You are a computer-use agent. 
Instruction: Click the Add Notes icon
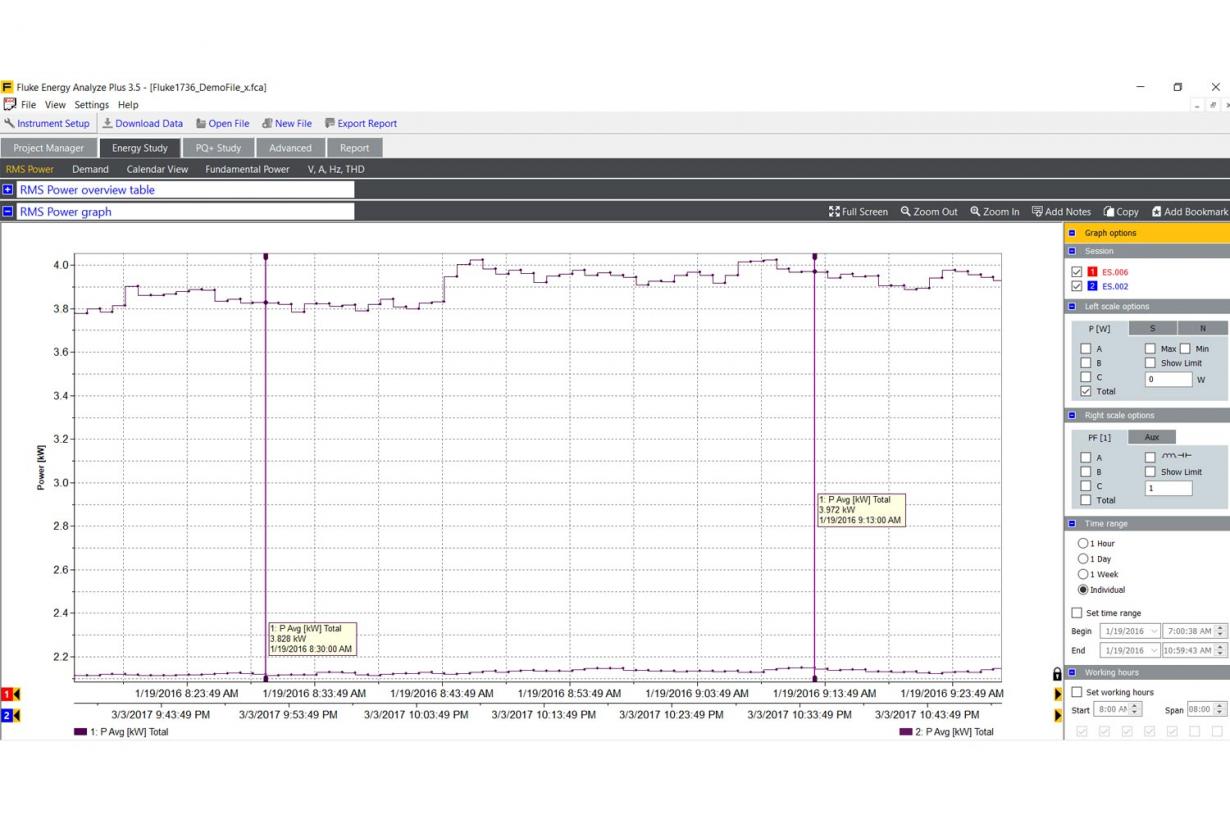(1062, 211)
